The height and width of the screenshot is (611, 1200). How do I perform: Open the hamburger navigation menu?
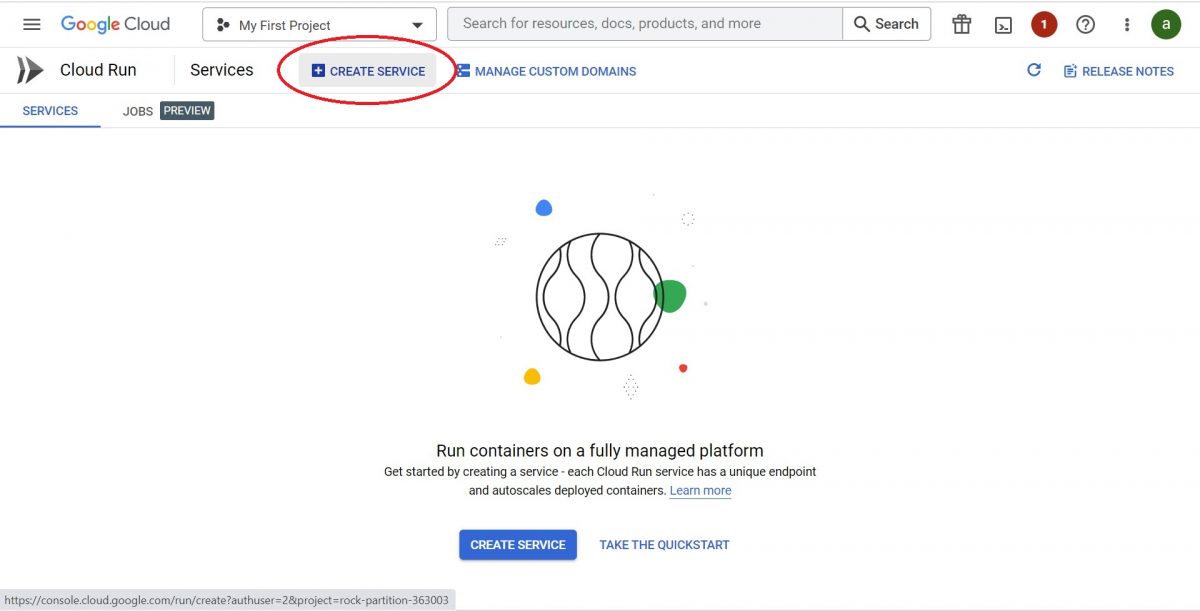tap(31, 24)
